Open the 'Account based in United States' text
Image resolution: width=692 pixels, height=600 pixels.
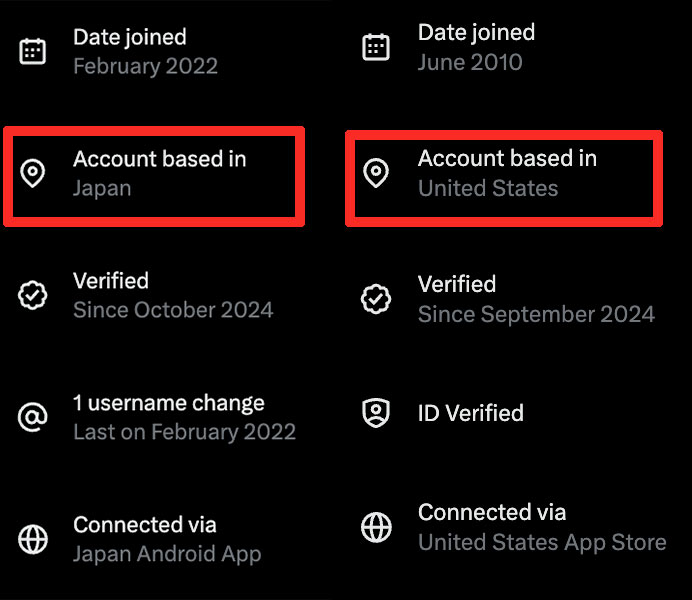(x=507, y=173)
